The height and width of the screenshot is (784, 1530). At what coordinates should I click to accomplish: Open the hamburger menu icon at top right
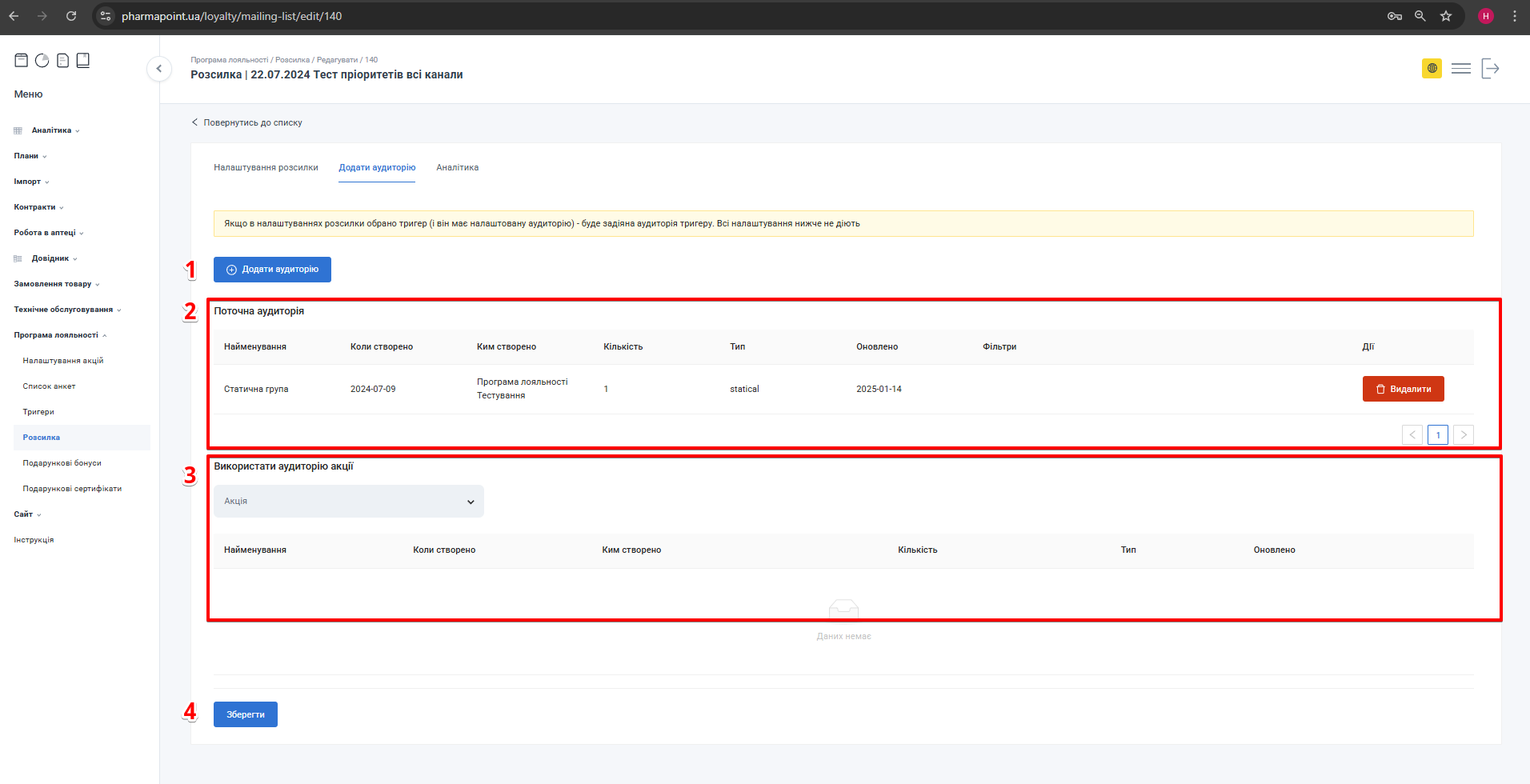[x=1461, y=69]
